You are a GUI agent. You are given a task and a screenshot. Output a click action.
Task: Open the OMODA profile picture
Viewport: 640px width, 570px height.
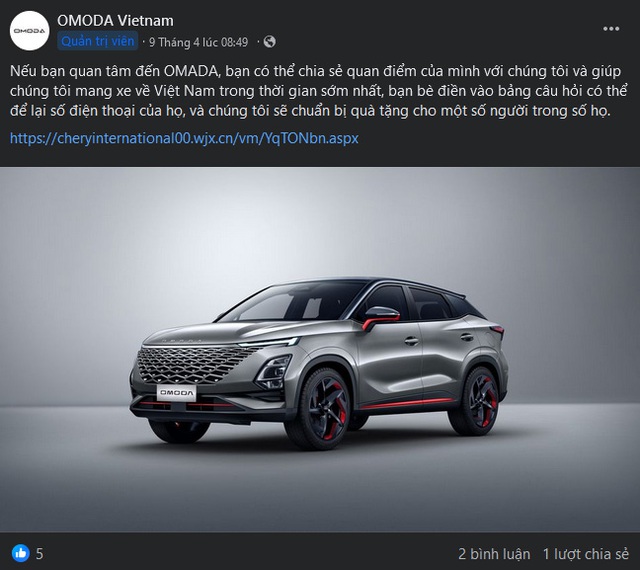click(x=29, y=31)
